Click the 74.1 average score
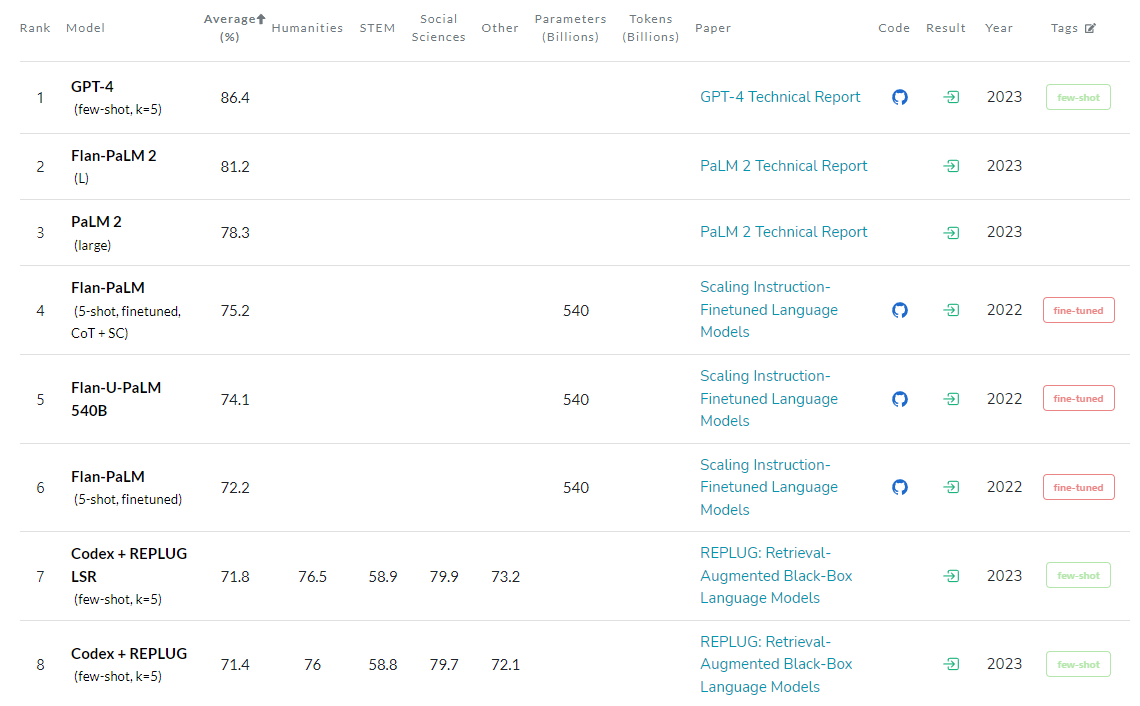1140x706 pixels. pyautogui.click(x=235, y=400)
